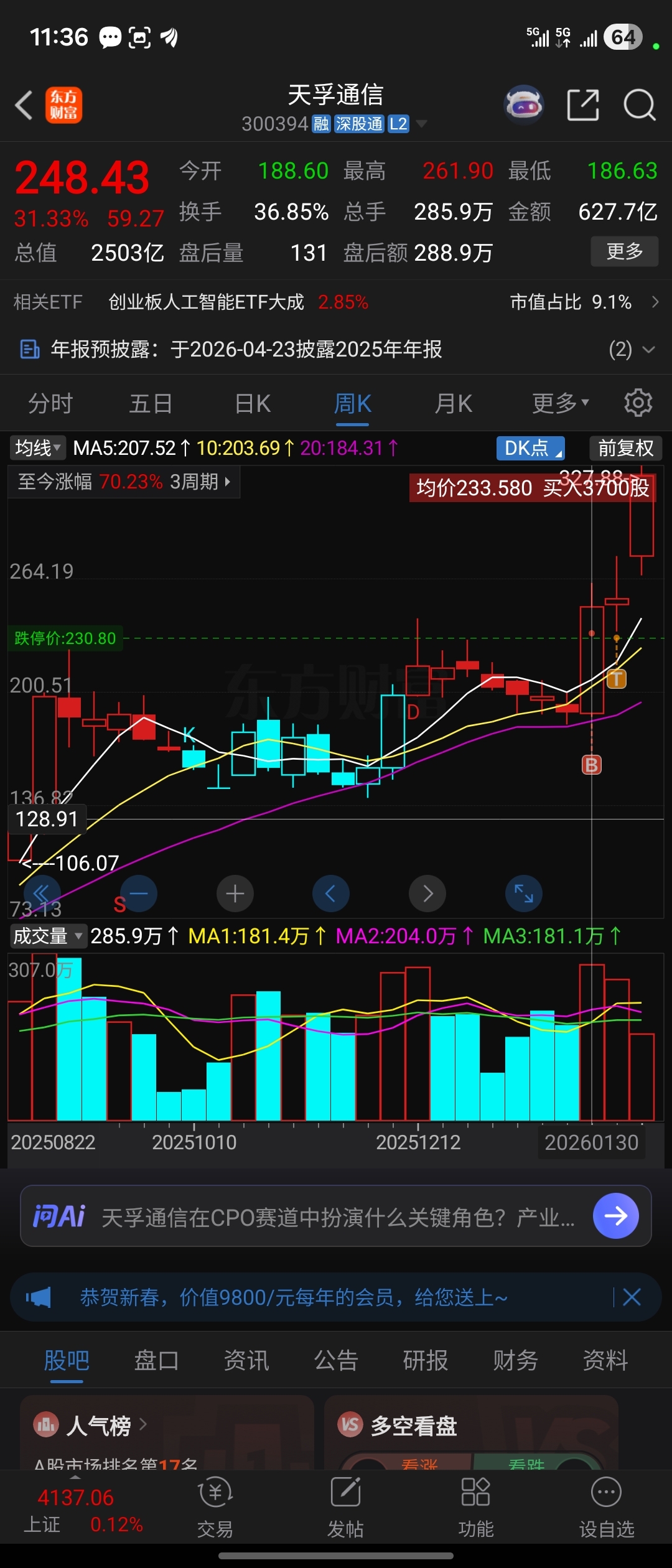
Task: Expand the annual report notices (2)
Action: tap(632, 349)
